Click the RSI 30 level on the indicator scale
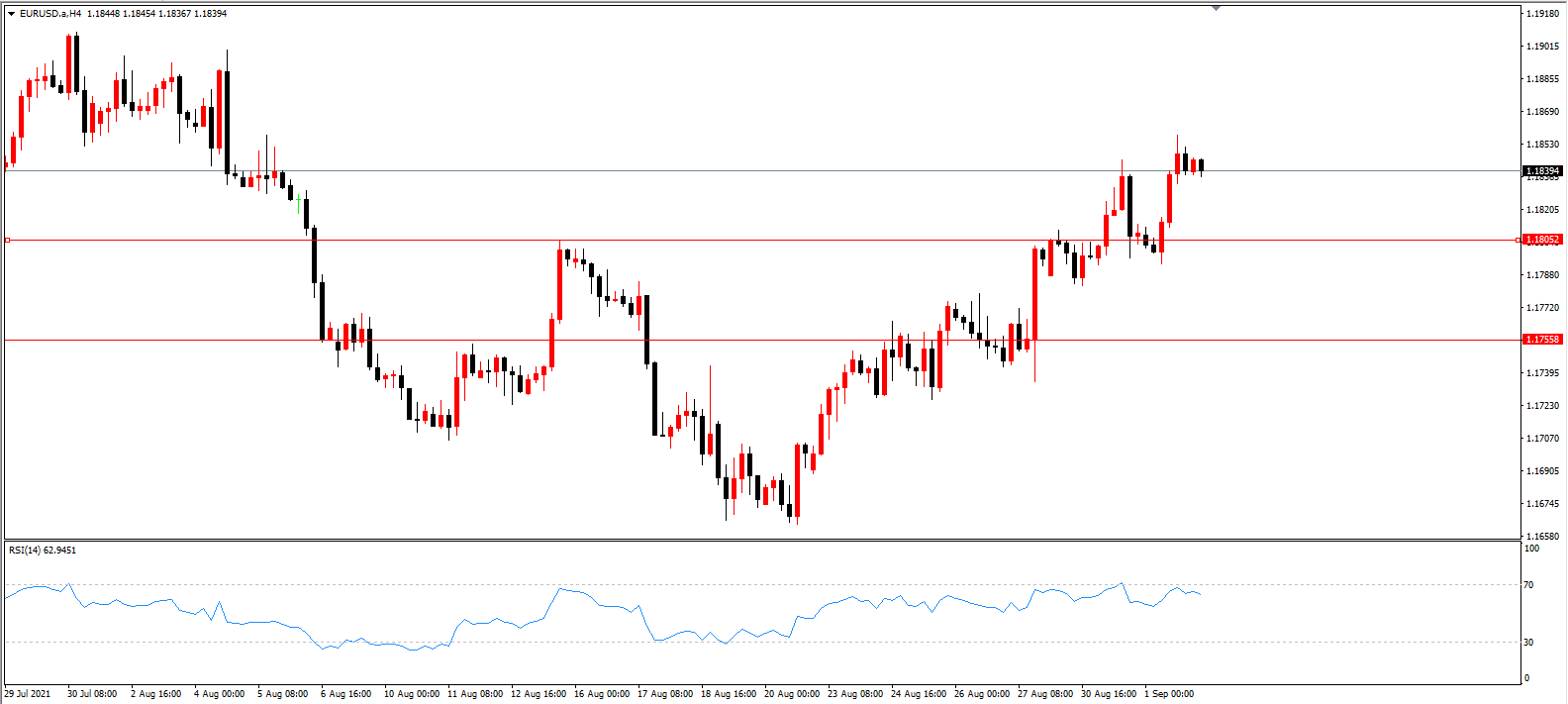This screenshot has width=1568, height=704. 1528,643
